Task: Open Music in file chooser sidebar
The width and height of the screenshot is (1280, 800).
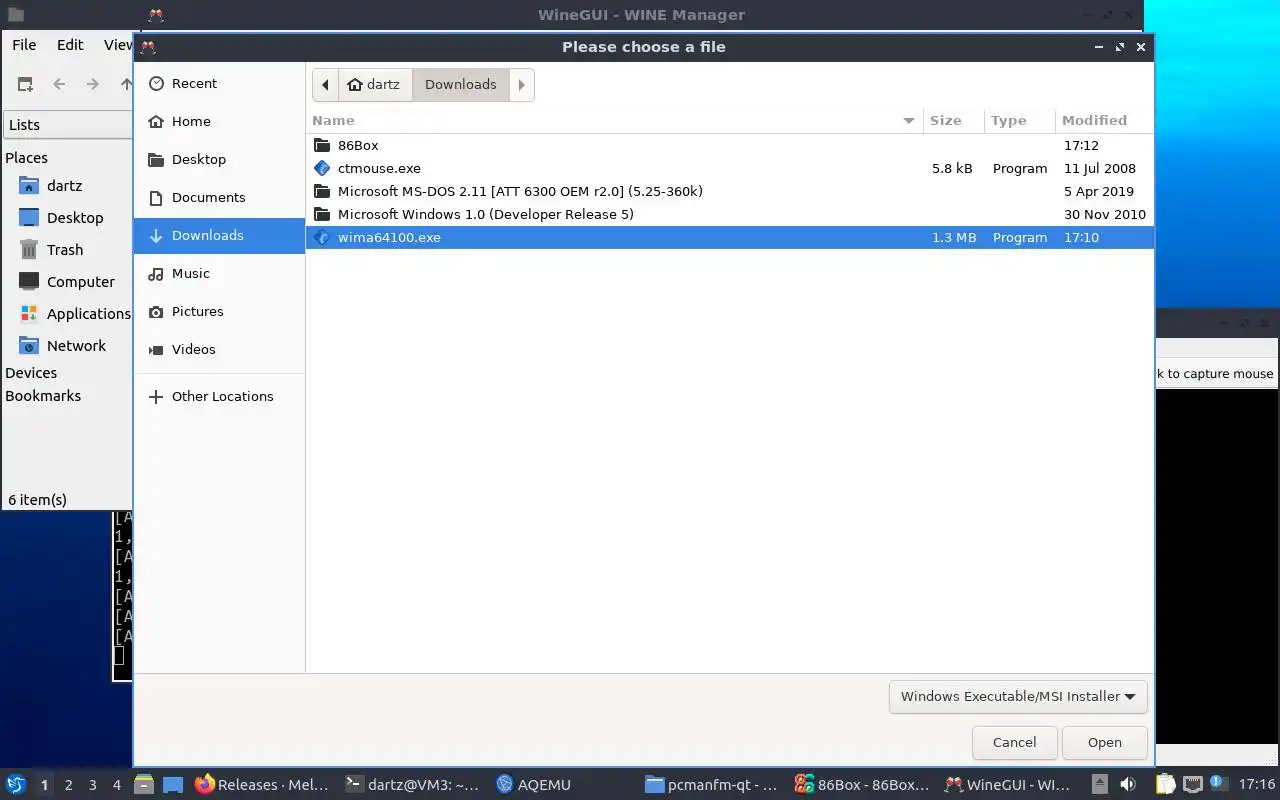Action: point(219,274)
